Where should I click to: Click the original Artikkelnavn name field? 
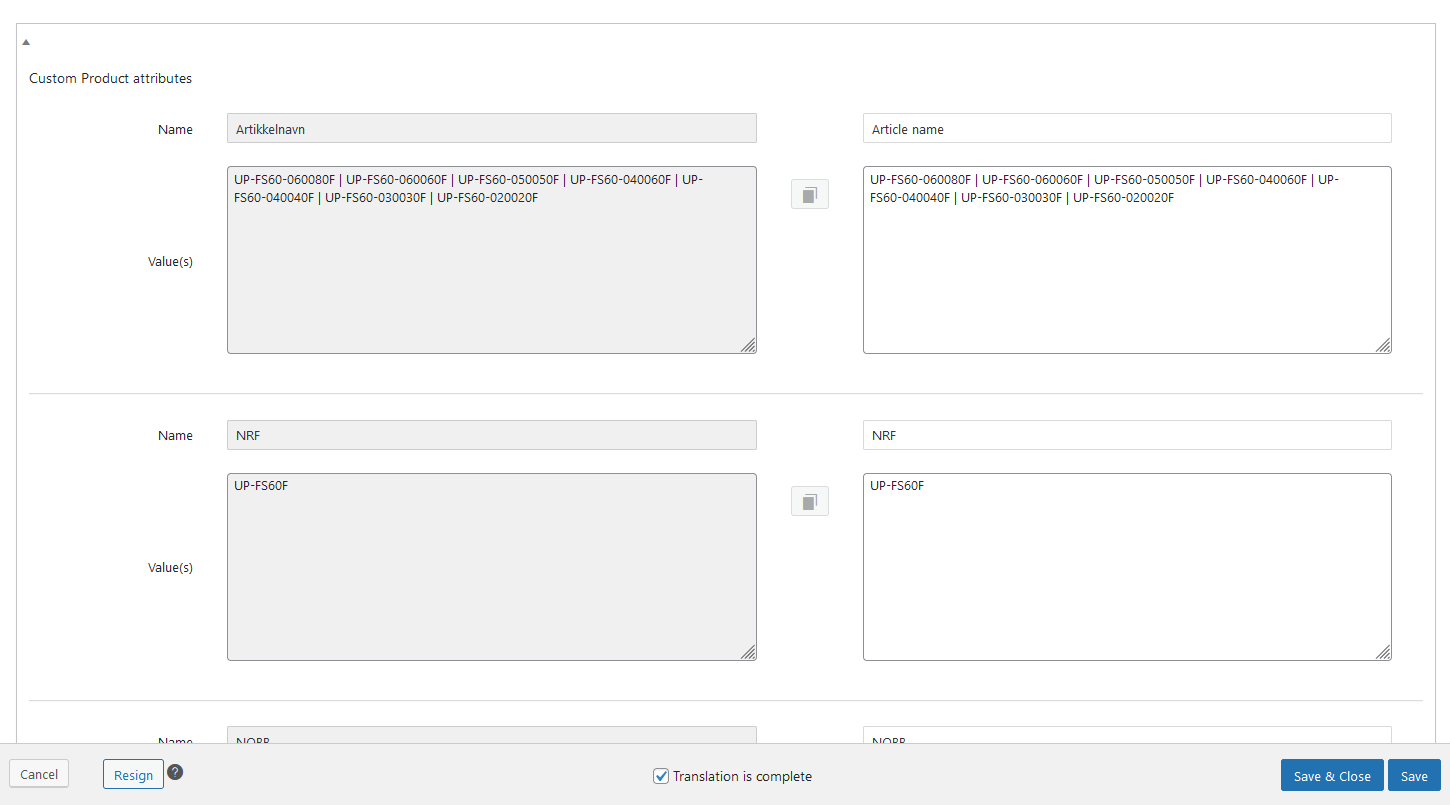click(x=492, y=128)
